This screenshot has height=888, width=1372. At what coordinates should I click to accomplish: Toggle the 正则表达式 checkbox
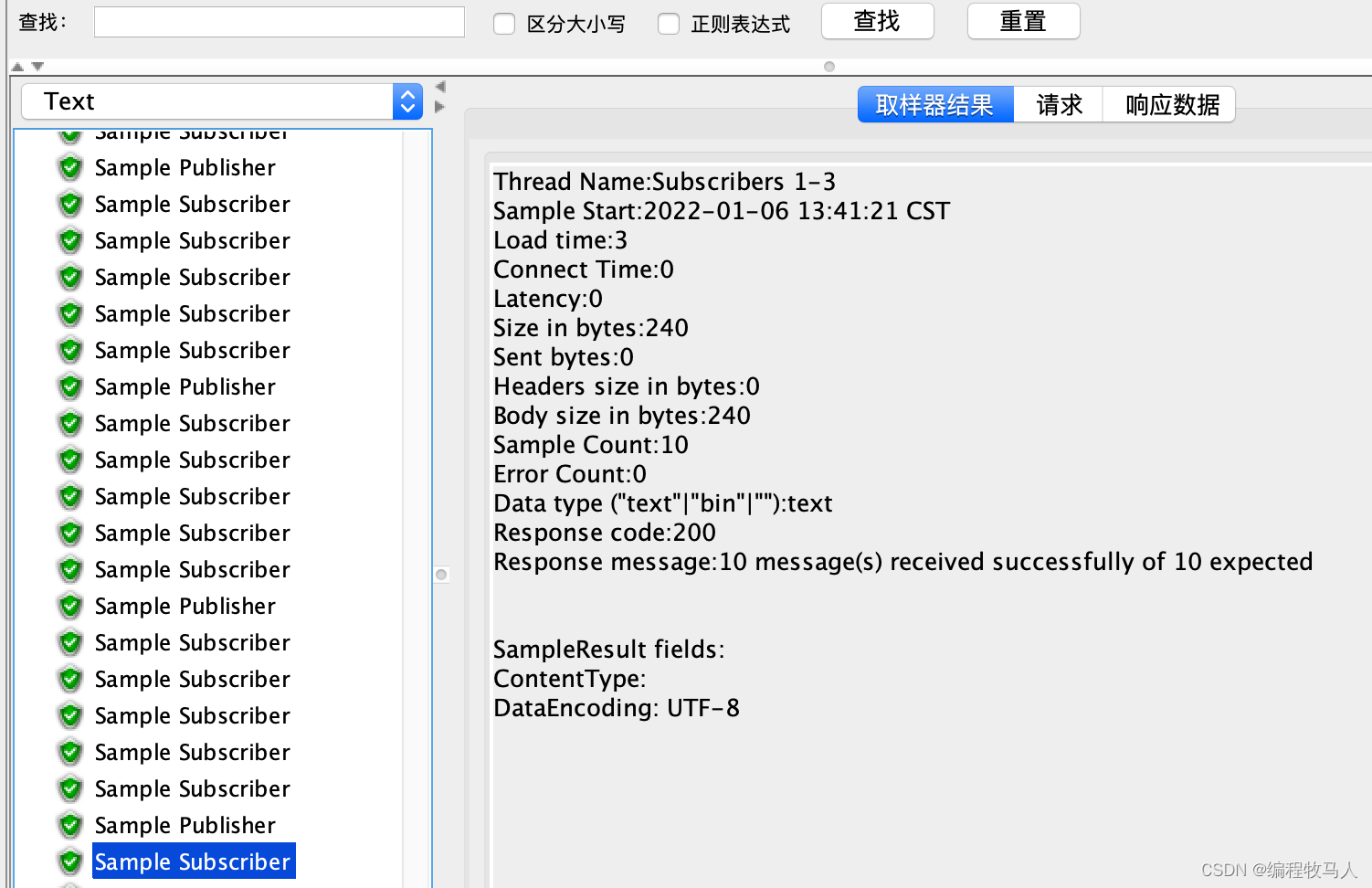669,24
